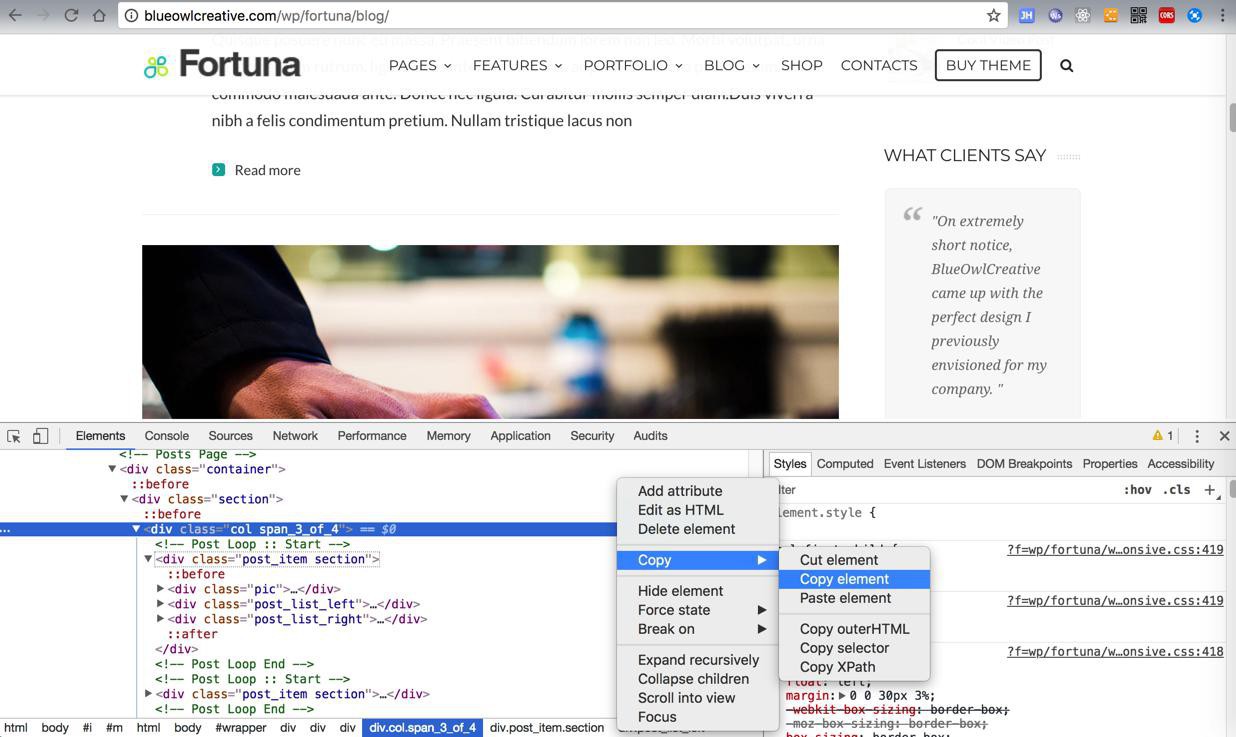Click the purple Ws extension icon
Screen dimensions: 1236x737
pyautogui.click(x=1054, y=15)
